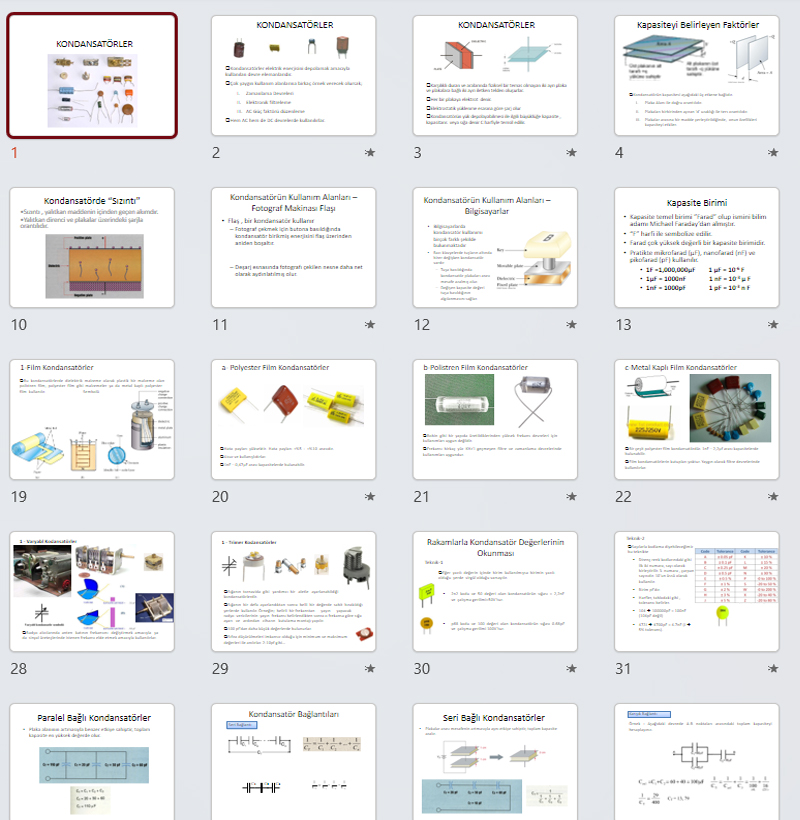Click the star icon beneath slide 20
800x820 pixels.
(x=370, y=497)
